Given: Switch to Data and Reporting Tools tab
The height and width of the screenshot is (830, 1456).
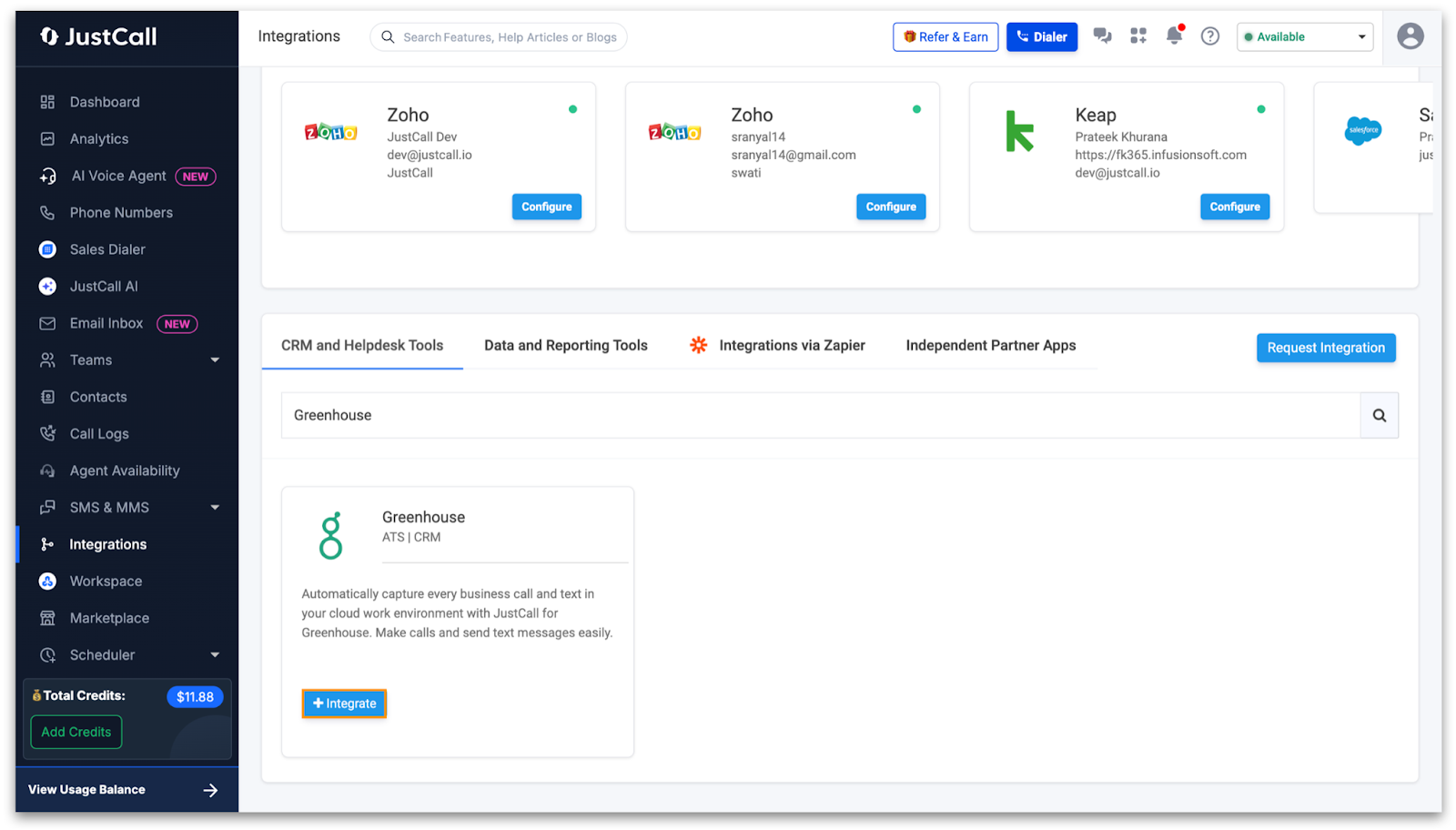Looking at the screenshot, I should coord(566,346).
